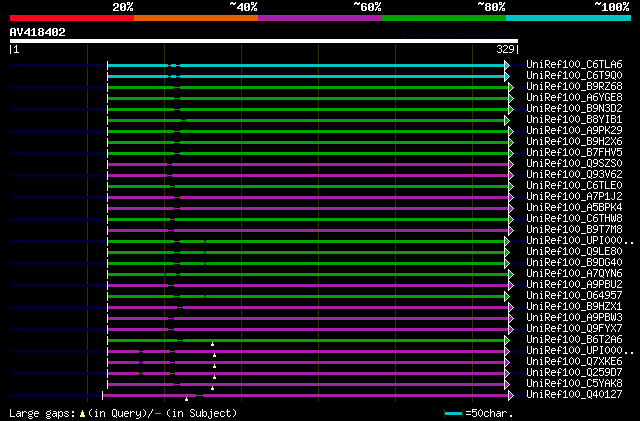The width and height of the screenshot is (640, 421).
Task: Select the UniRef100_Q9LE80 hit label
Action: [x=573, y=251]
